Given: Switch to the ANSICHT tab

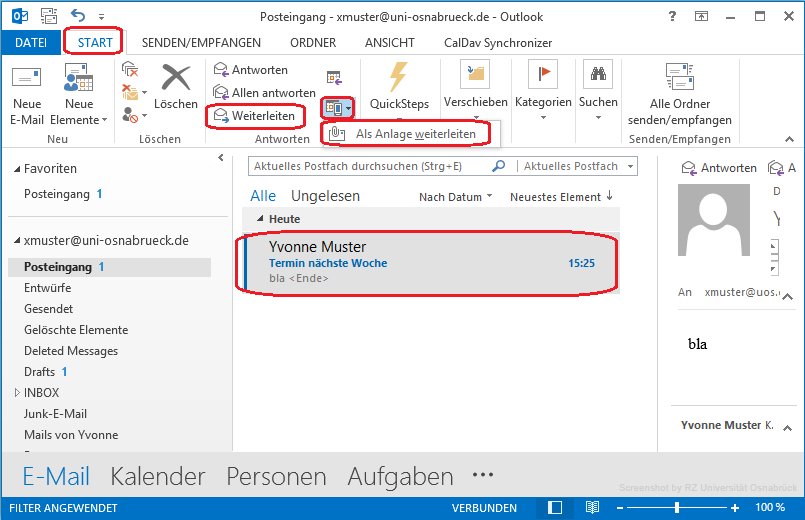Looking at the screenshot, I should pos(390,43).
